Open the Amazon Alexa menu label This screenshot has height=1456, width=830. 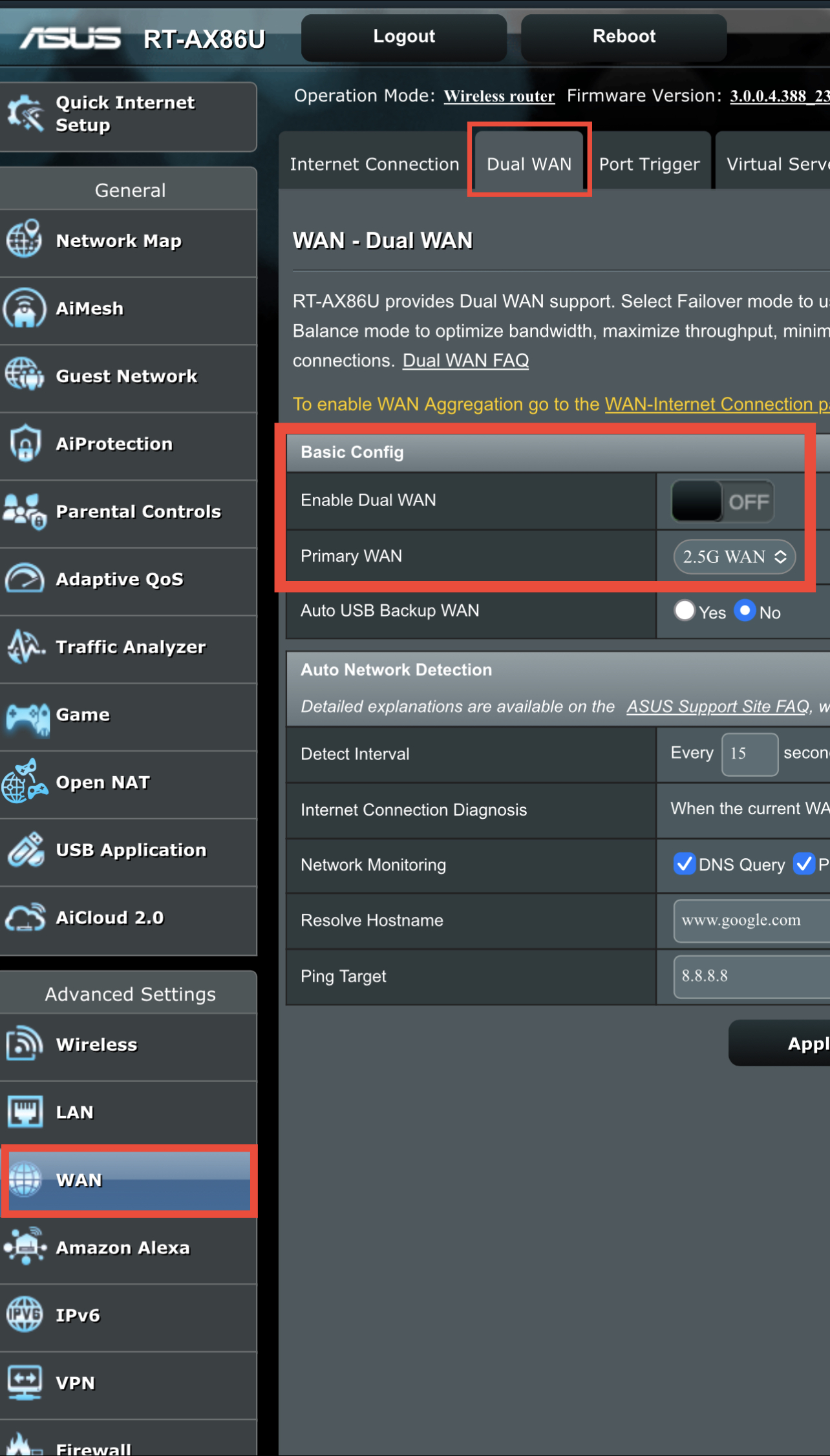(x=123, y=1248)
